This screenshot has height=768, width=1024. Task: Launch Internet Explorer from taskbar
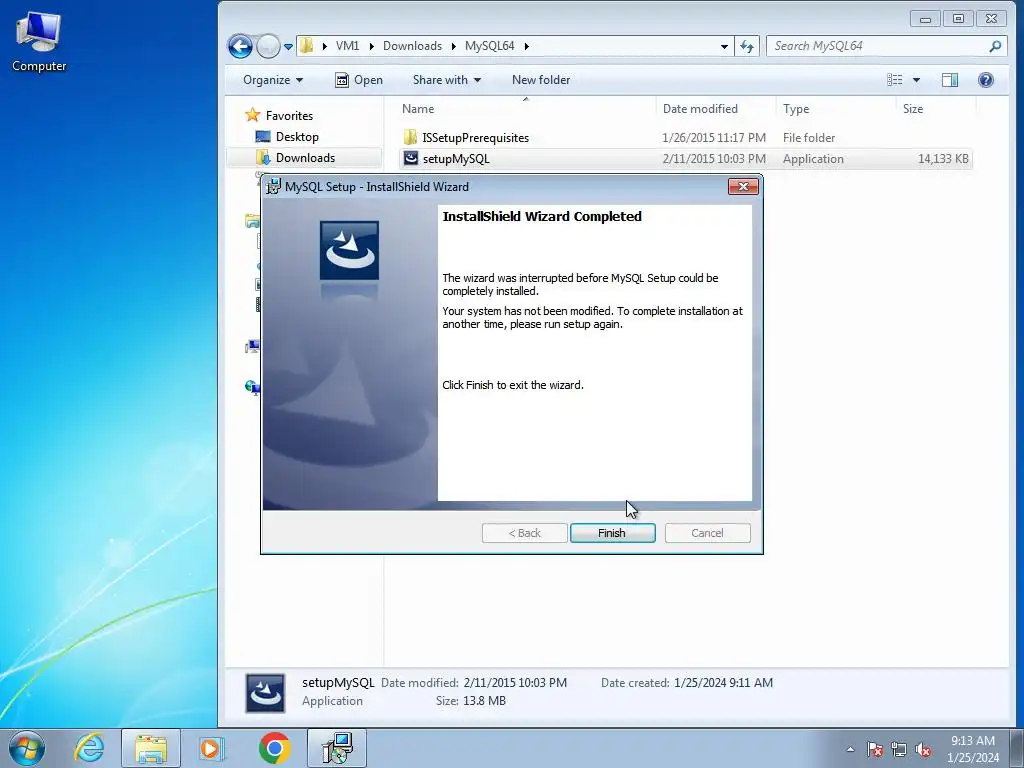(x=89, y=748)
